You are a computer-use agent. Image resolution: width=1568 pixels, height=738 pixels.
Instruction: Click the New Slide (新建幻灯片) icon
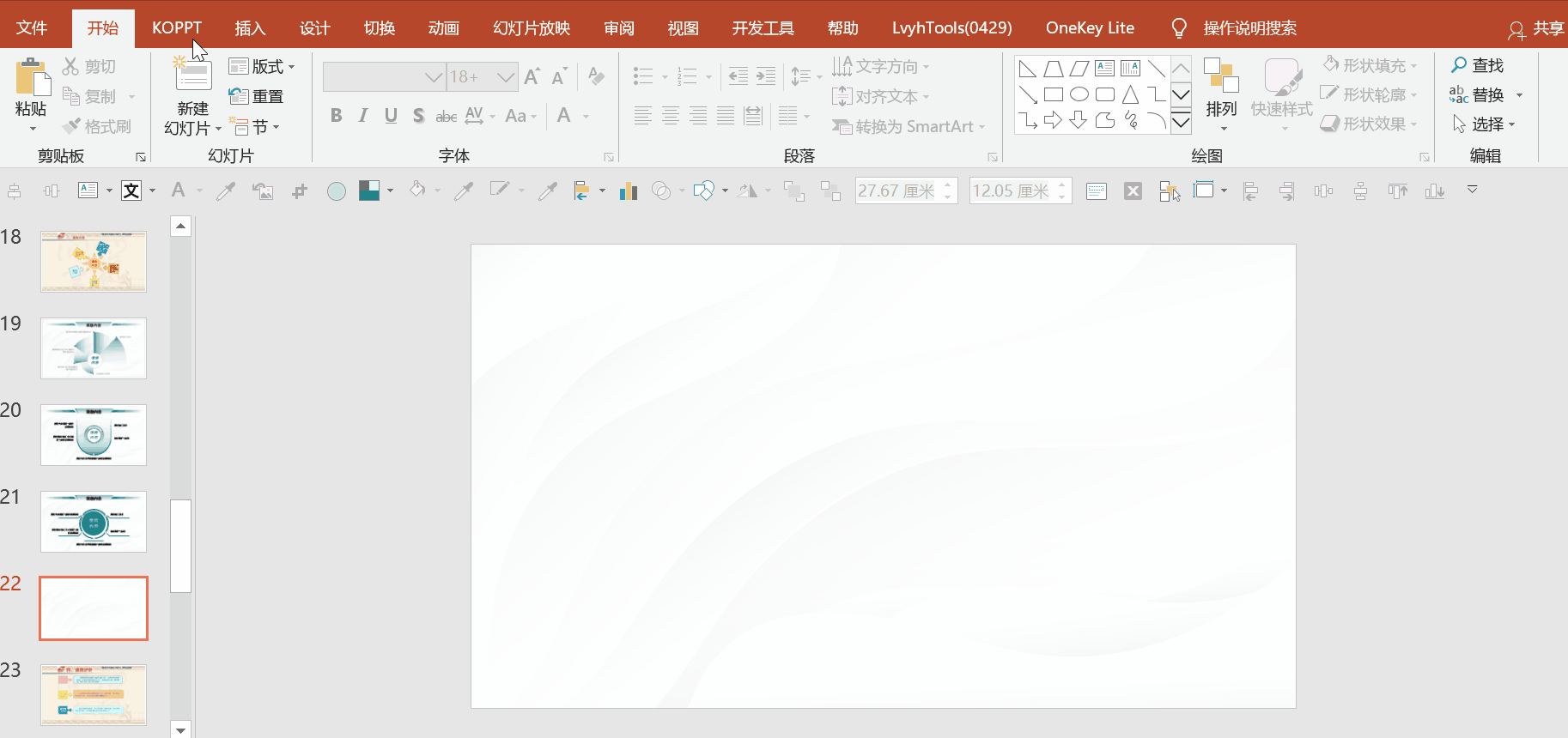tap(193, 75)
